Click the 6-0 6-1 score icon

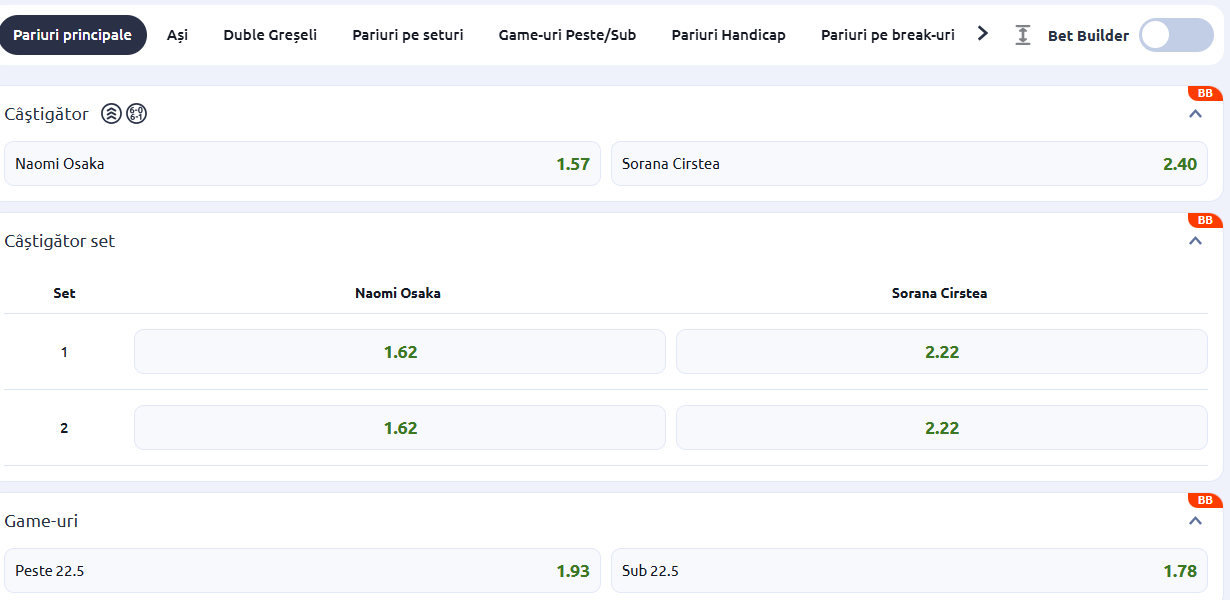(137, 114)
